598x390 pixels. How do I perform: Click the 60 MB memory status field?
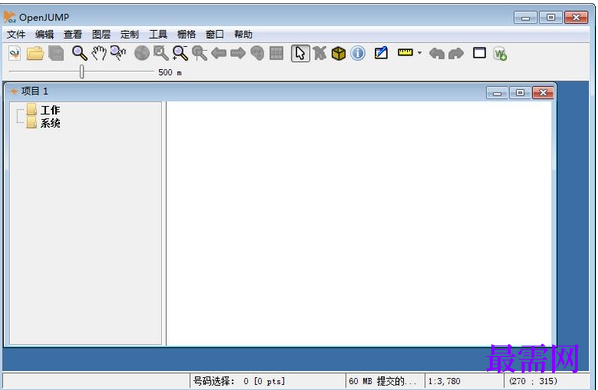pyautogui.click(x=385, y=381)
